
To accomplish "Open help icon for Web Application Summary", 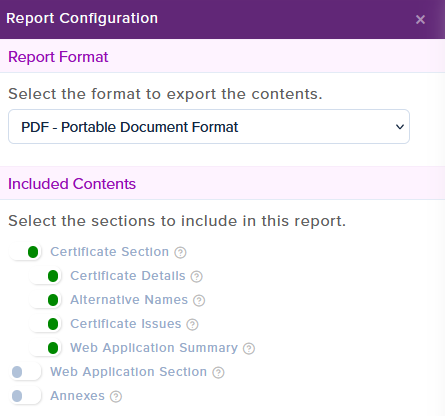I will pyautogui.click(x=249, y=348).
